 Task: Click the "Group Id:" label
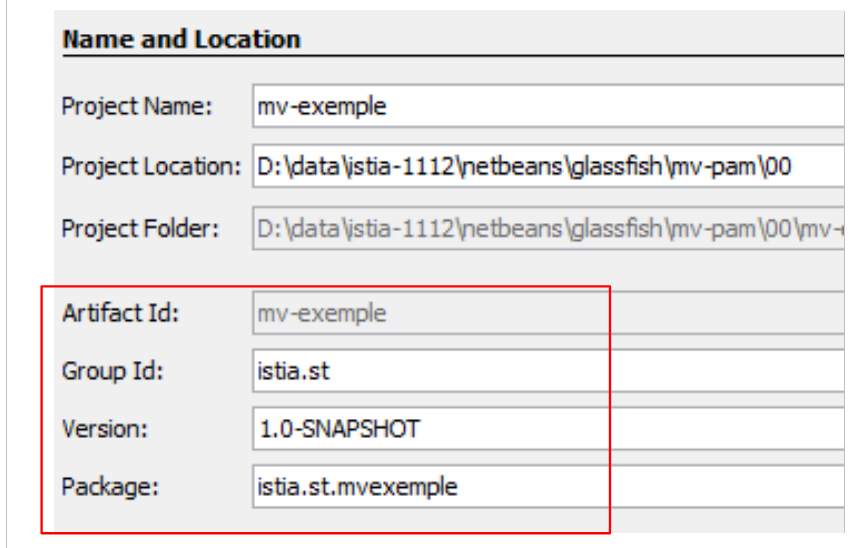click(112, 372)
